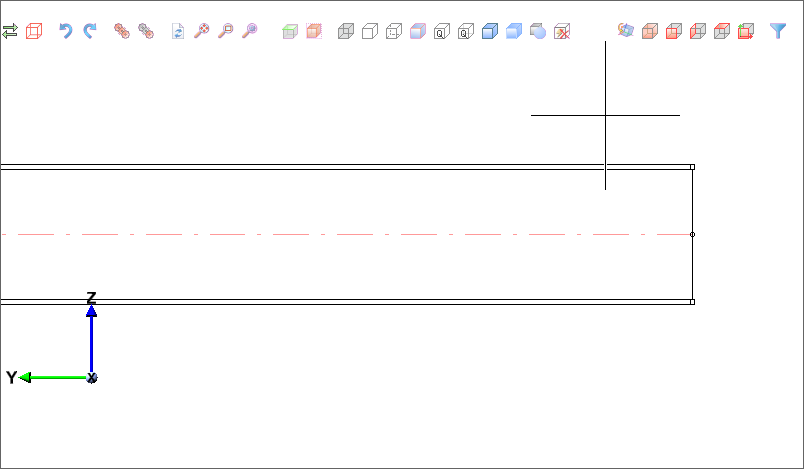Select the zoom window magnifier with the rectangle
804x469 pixels.
(226, 31)
